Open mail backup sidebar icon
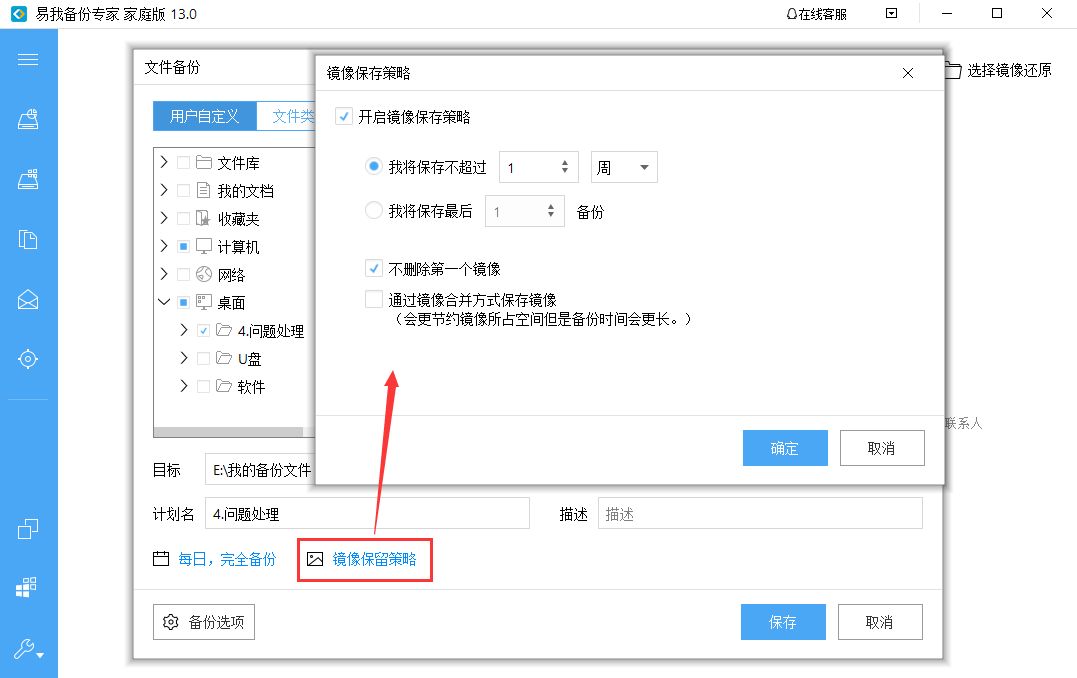Viewport: 1077px width, 678px height. tap(27, 300)
